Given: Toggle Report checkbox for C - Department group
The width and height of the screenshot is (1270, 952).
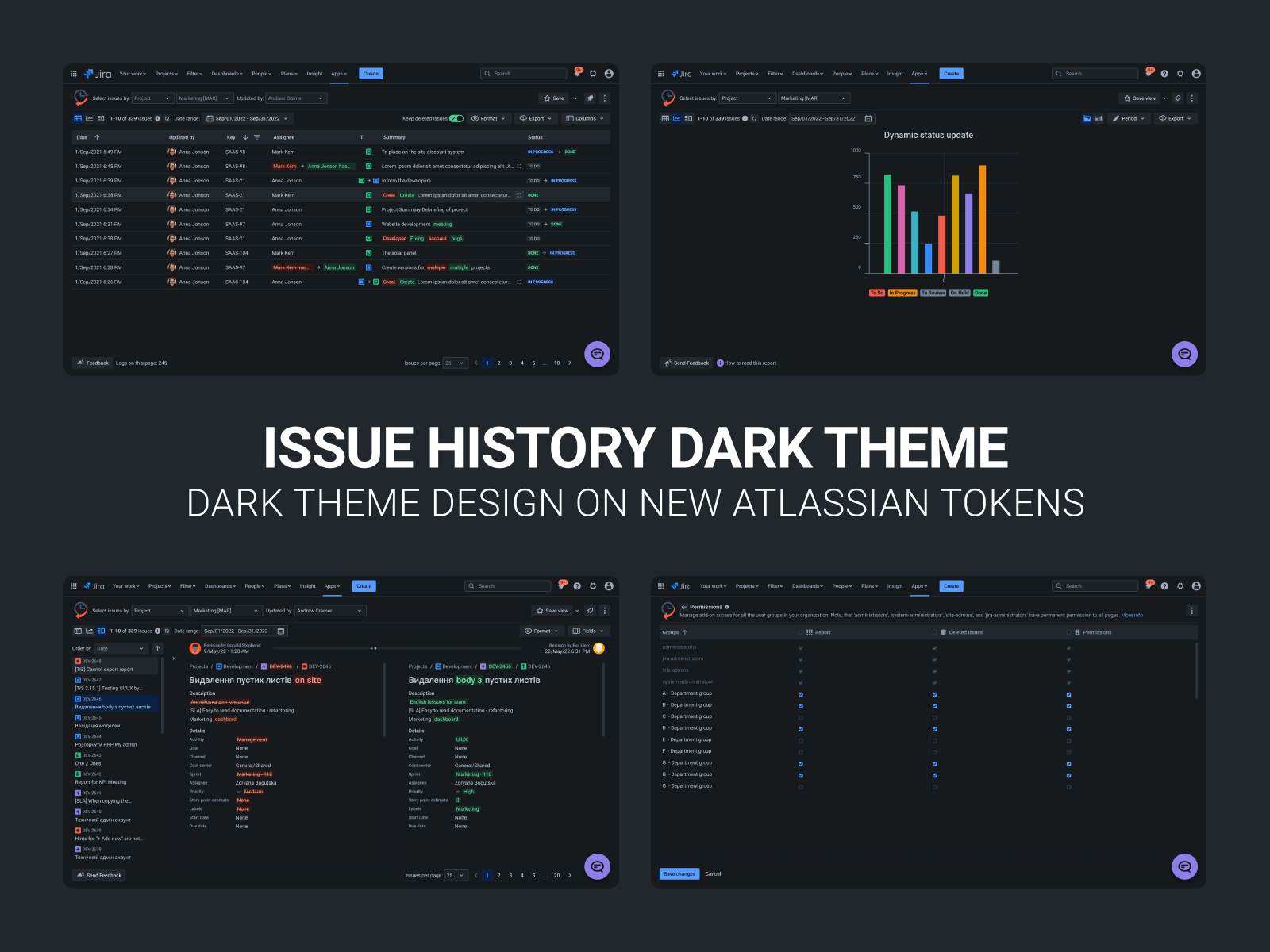Looking at the screenshot, I should [x=800, y=717].
